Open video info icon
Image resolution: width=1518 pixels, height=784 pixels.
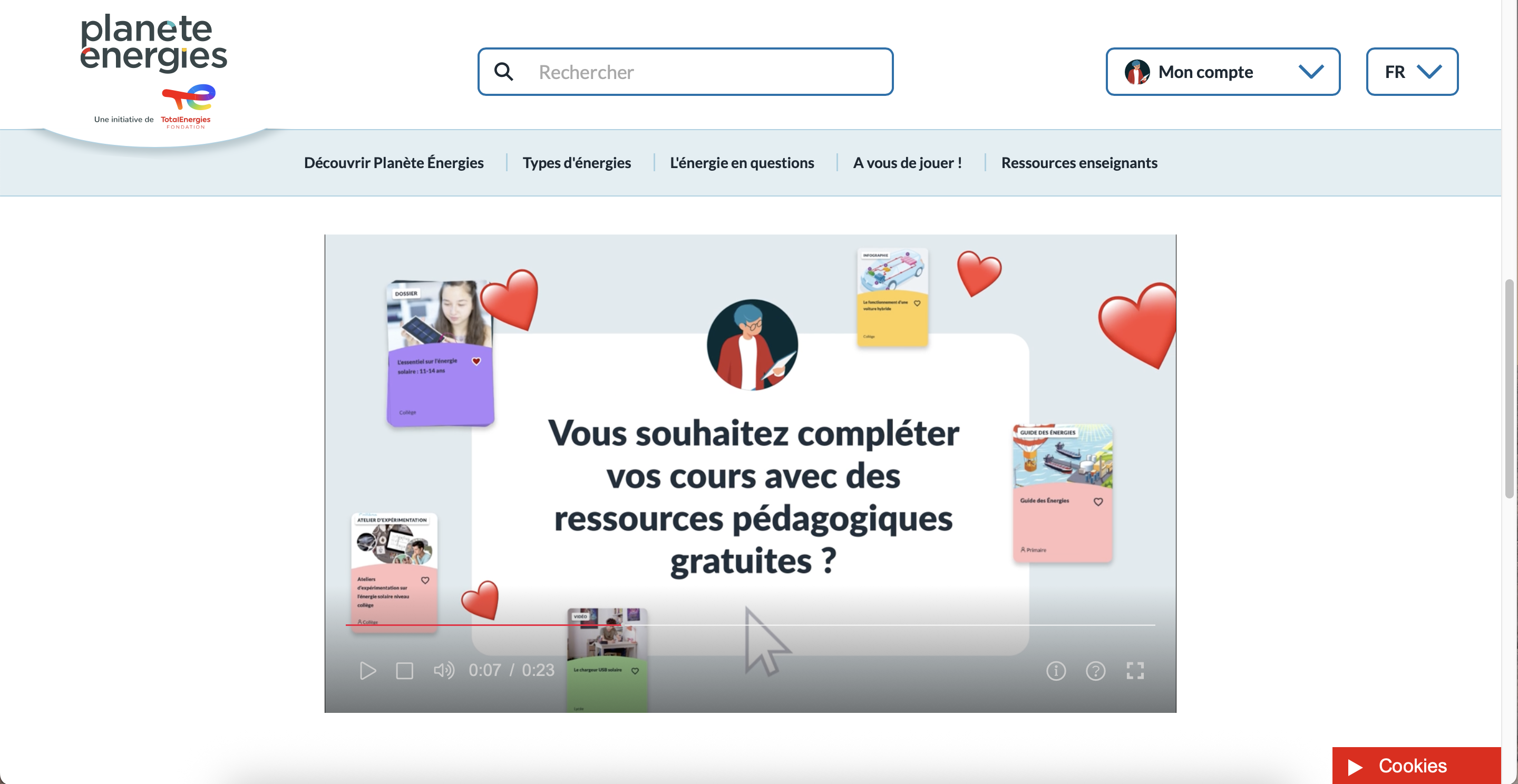[1055, 670]
